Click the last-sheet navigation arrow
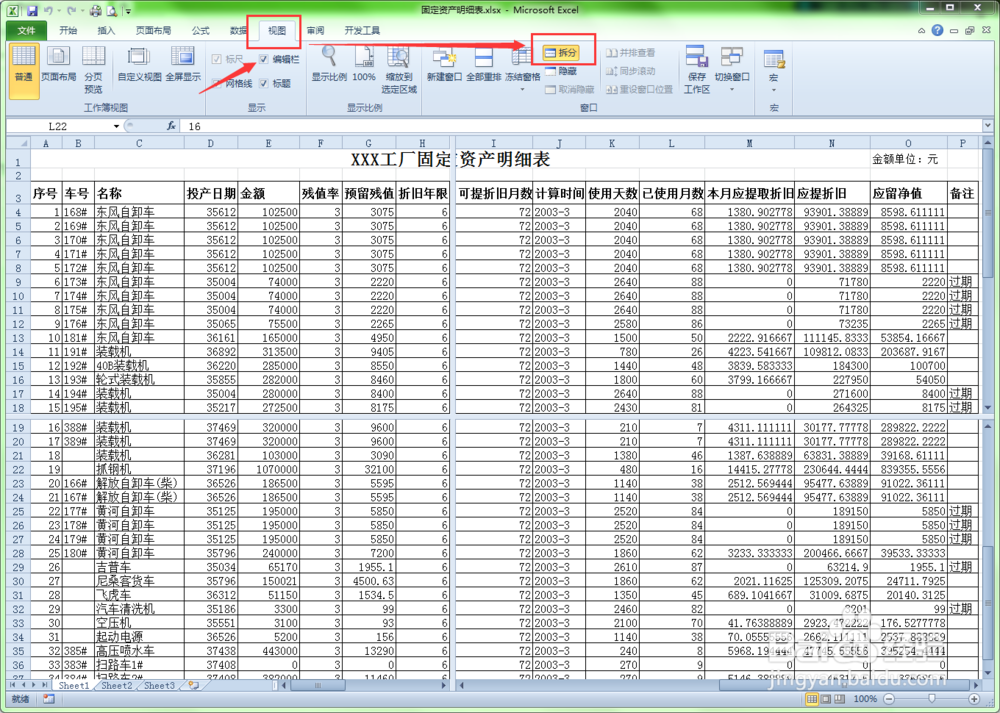 pos(44,686)
